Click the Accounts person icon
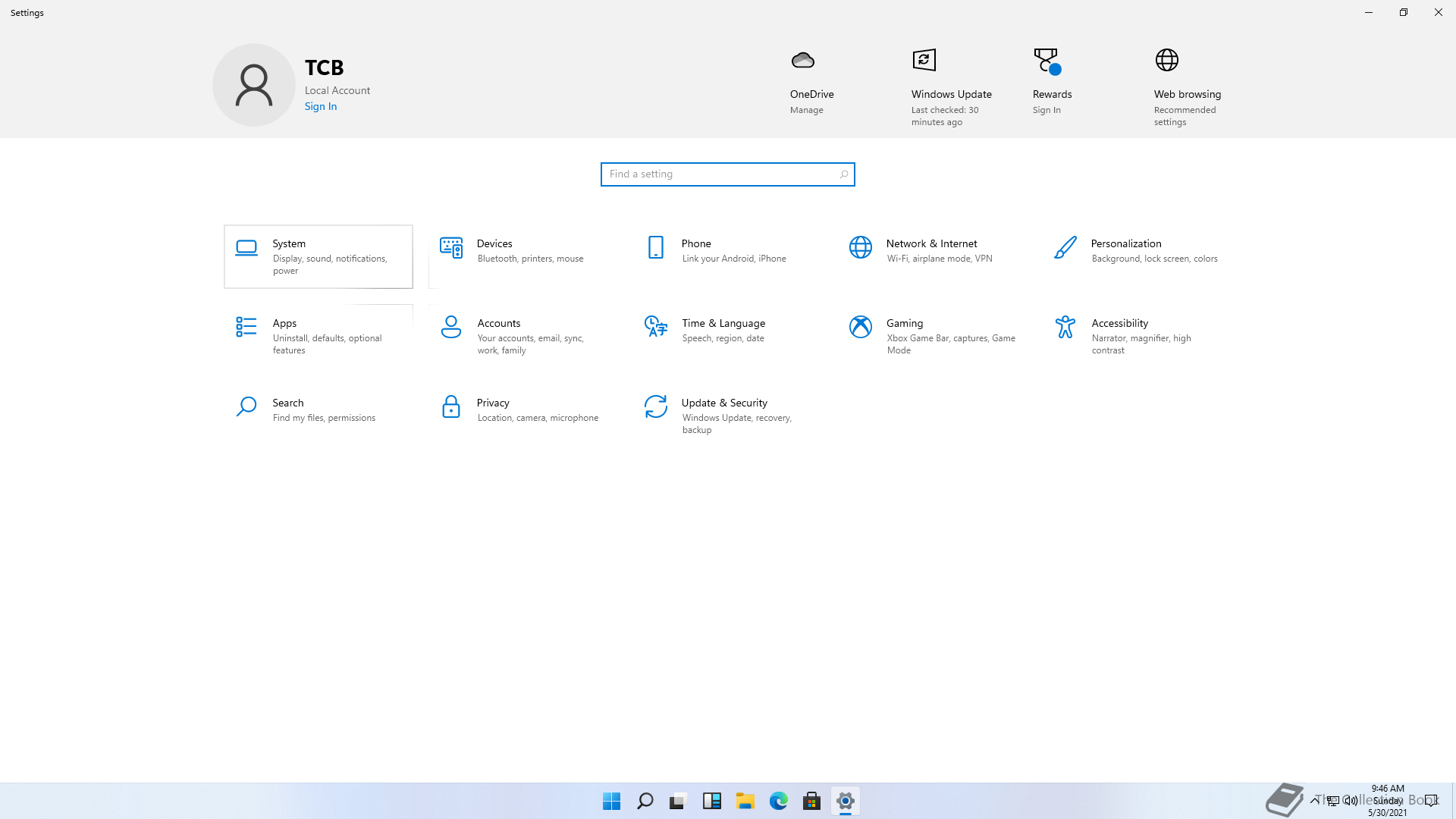 [450, 327]
